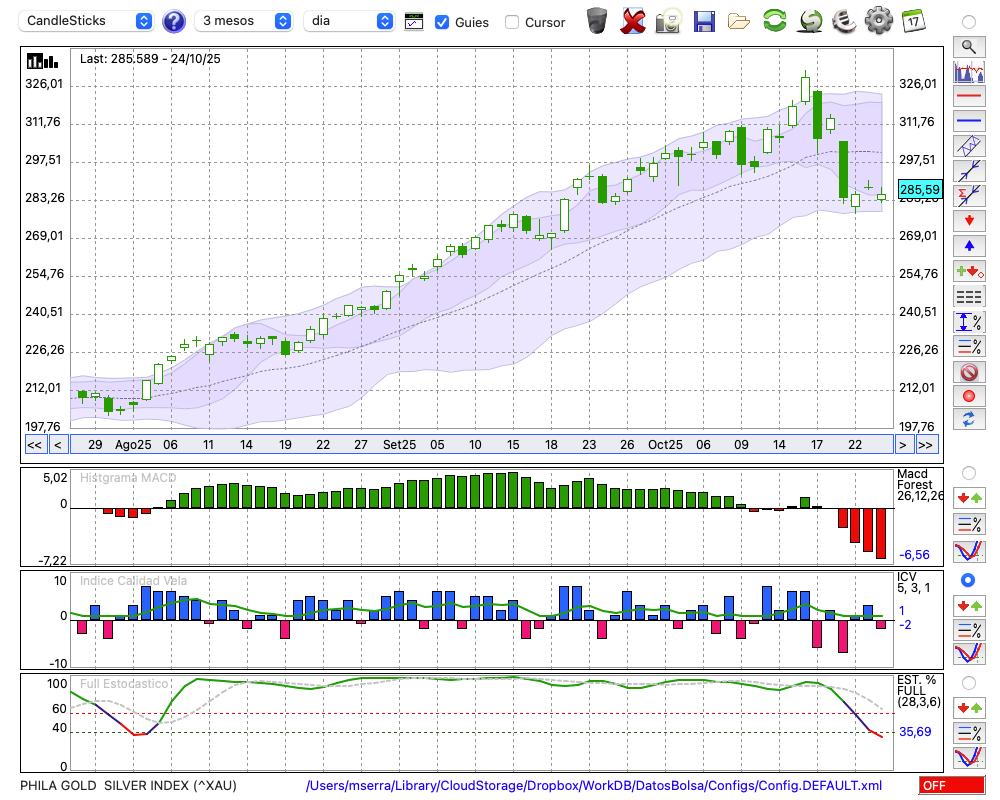
Task: Click the ICV panel red-green arrows icon
Action: [x=969, y=605]
